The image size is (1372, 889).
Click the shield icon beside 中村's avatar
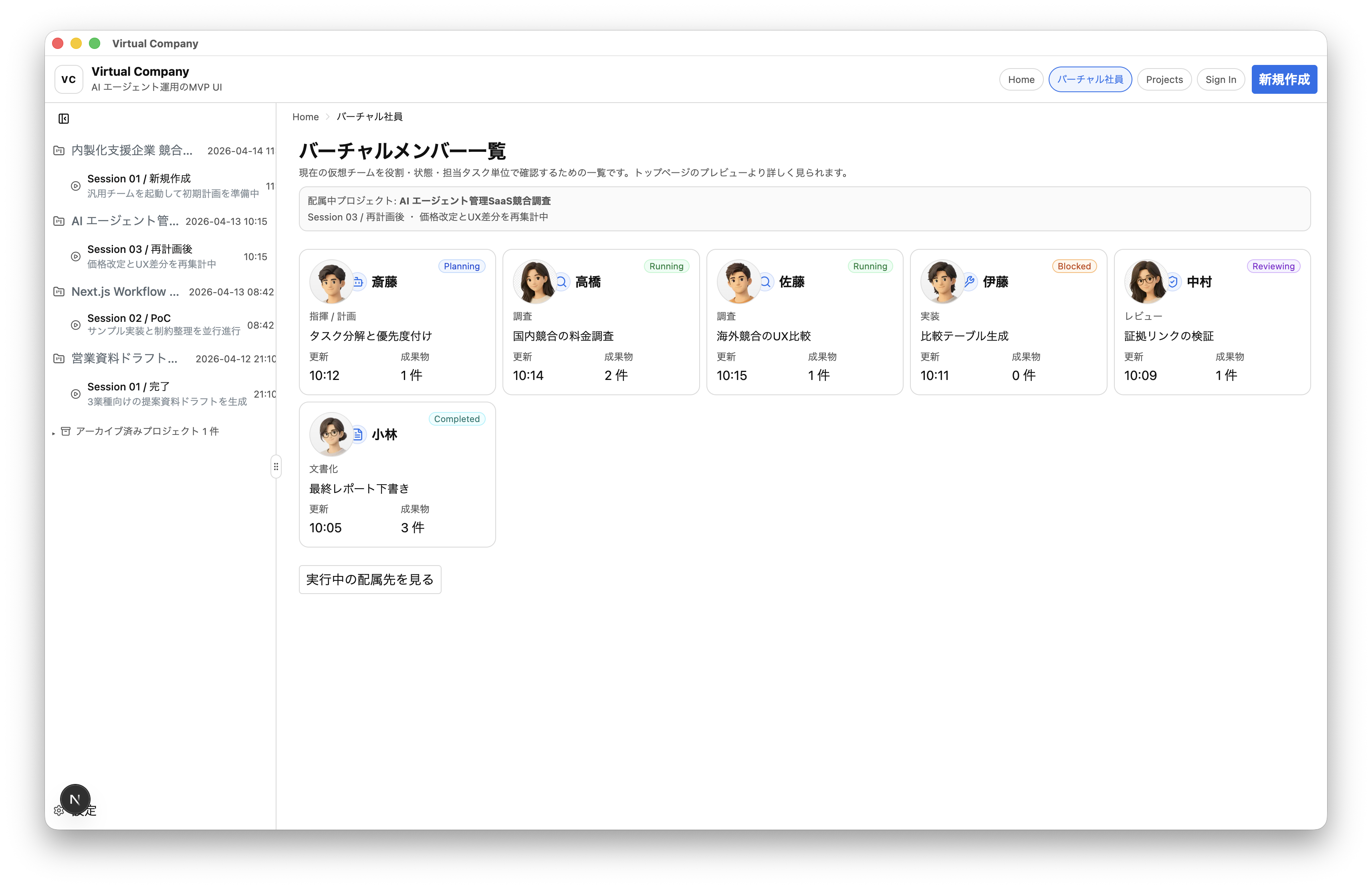1174,282
